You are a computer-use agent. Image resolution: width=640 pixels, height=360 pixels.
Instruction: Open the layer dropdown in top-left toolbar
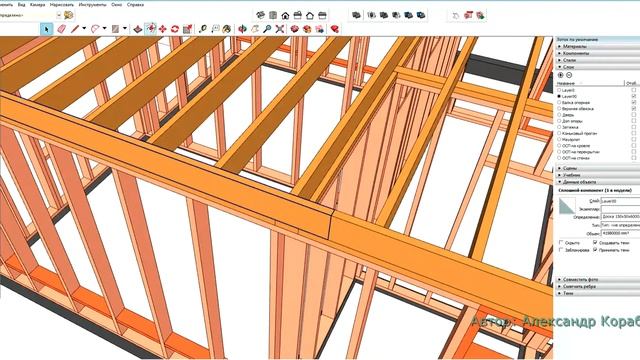[59, 15]
